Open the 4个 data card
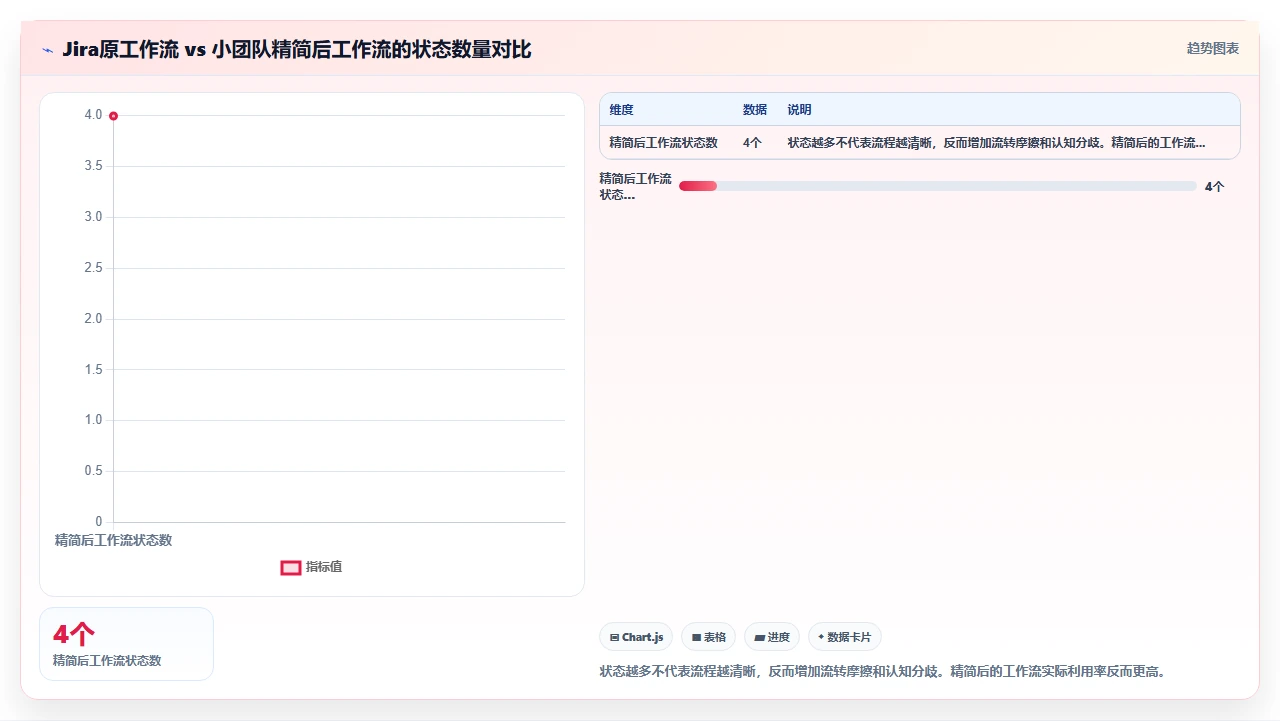Screen dimensions: 1280x721 (126, 644)
